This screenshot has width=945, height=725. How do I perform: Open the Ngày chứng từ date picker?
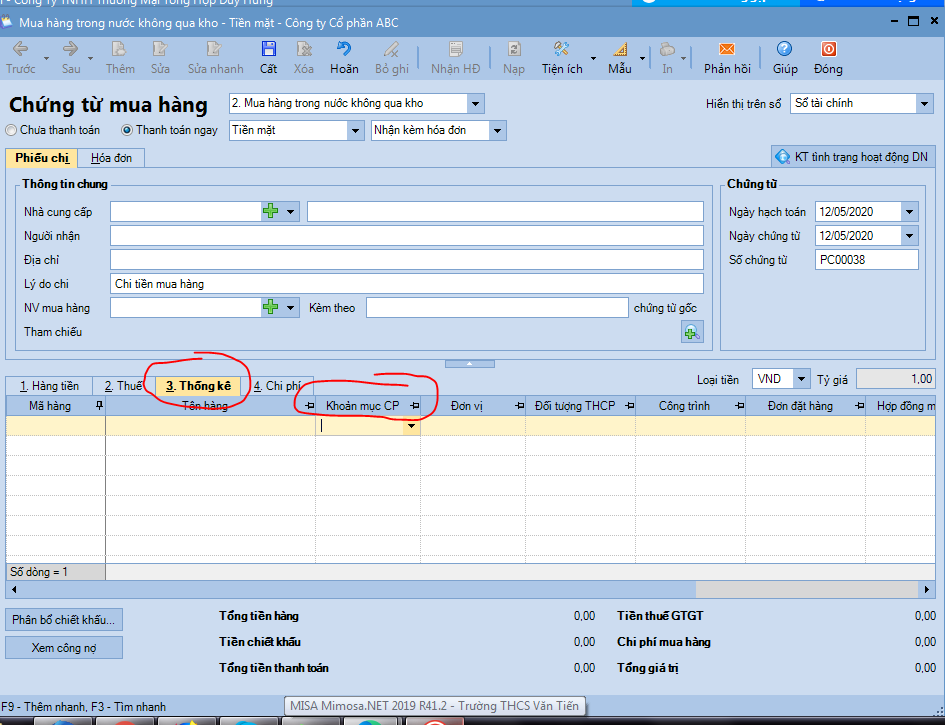point(909,236)
